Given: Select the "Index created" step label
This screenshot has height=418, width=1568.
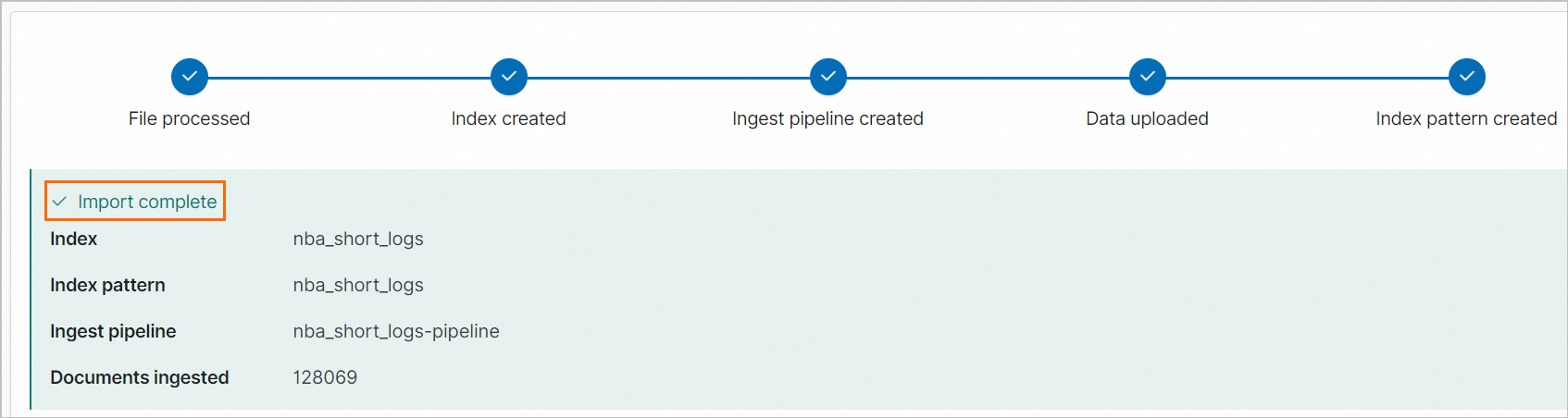Looking at the screenshot, I should (509, 118).
